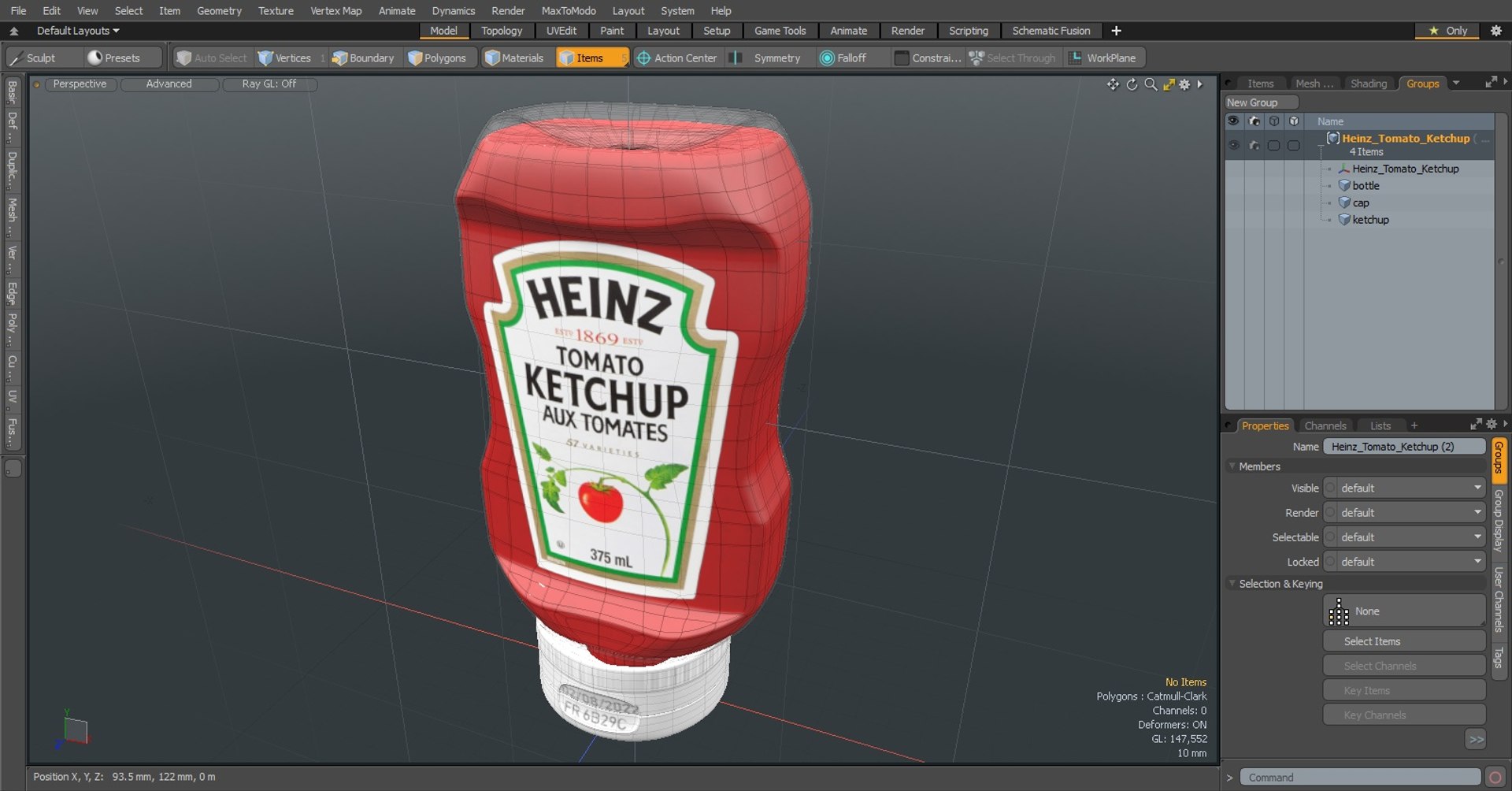This screenshot has width=1512, height=791.
Task: Click the Select Items button
Action: (1404, 641)
